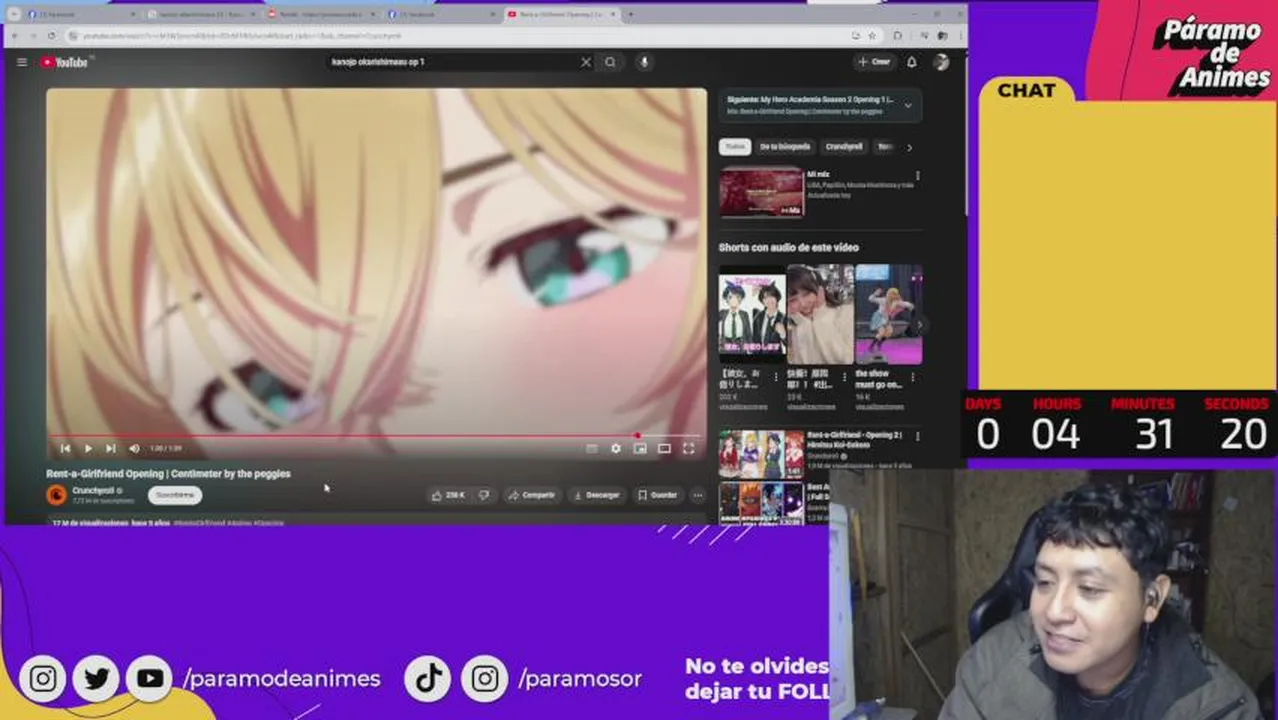Reload the browser page
The height and width of the screenshot is (720, 1278).
pos(52,35)
